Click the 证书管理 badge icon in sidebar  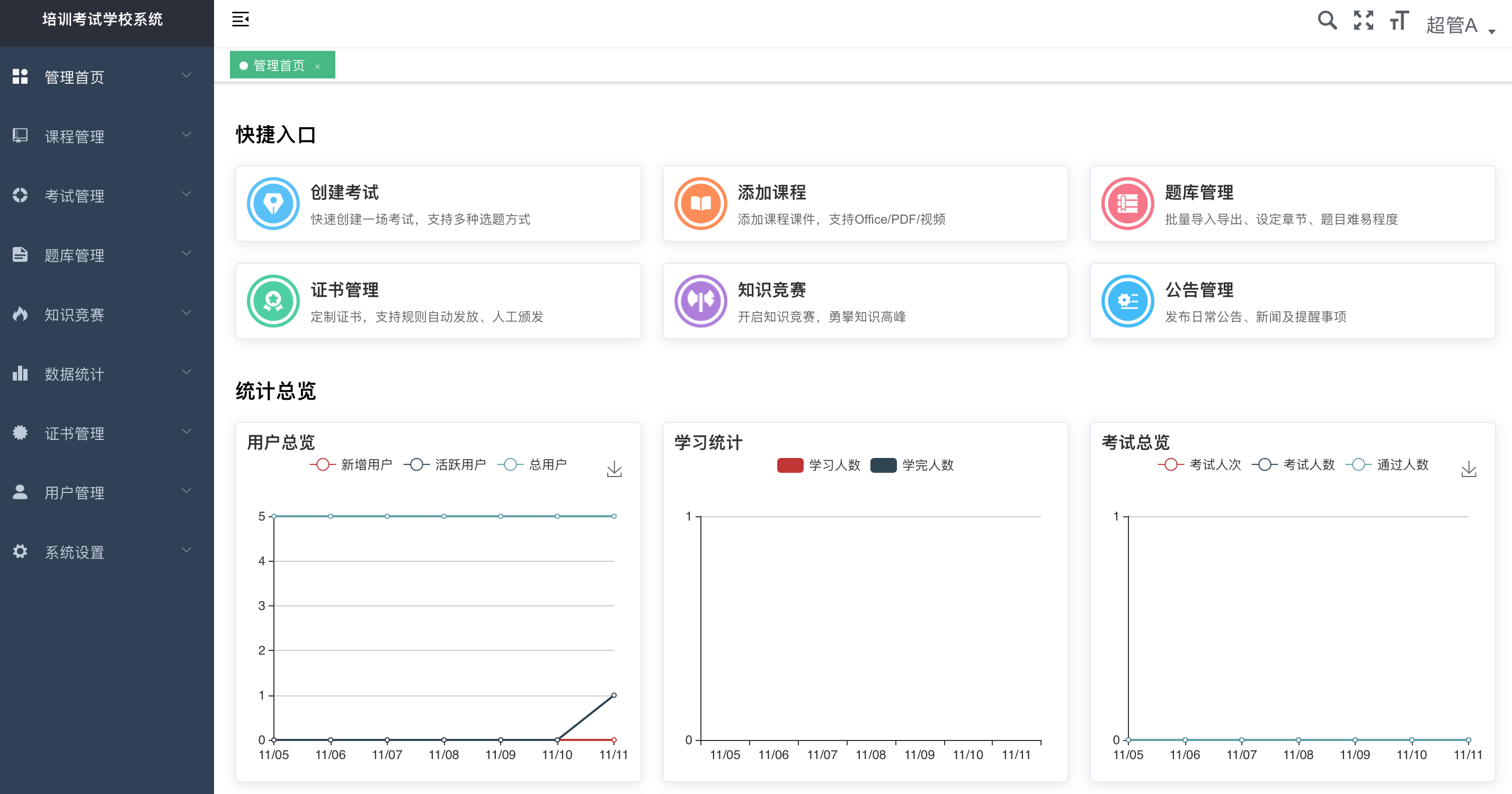[x=20, y=432]
